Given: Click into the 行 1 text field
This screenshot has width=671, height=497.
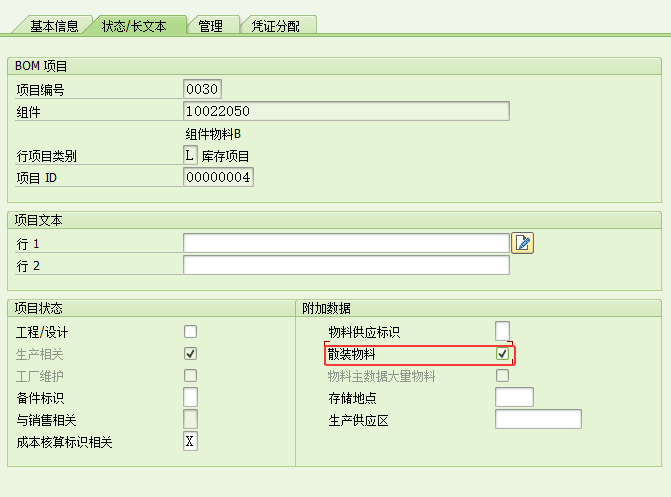Looking at the screenshot, I should 346,243.
